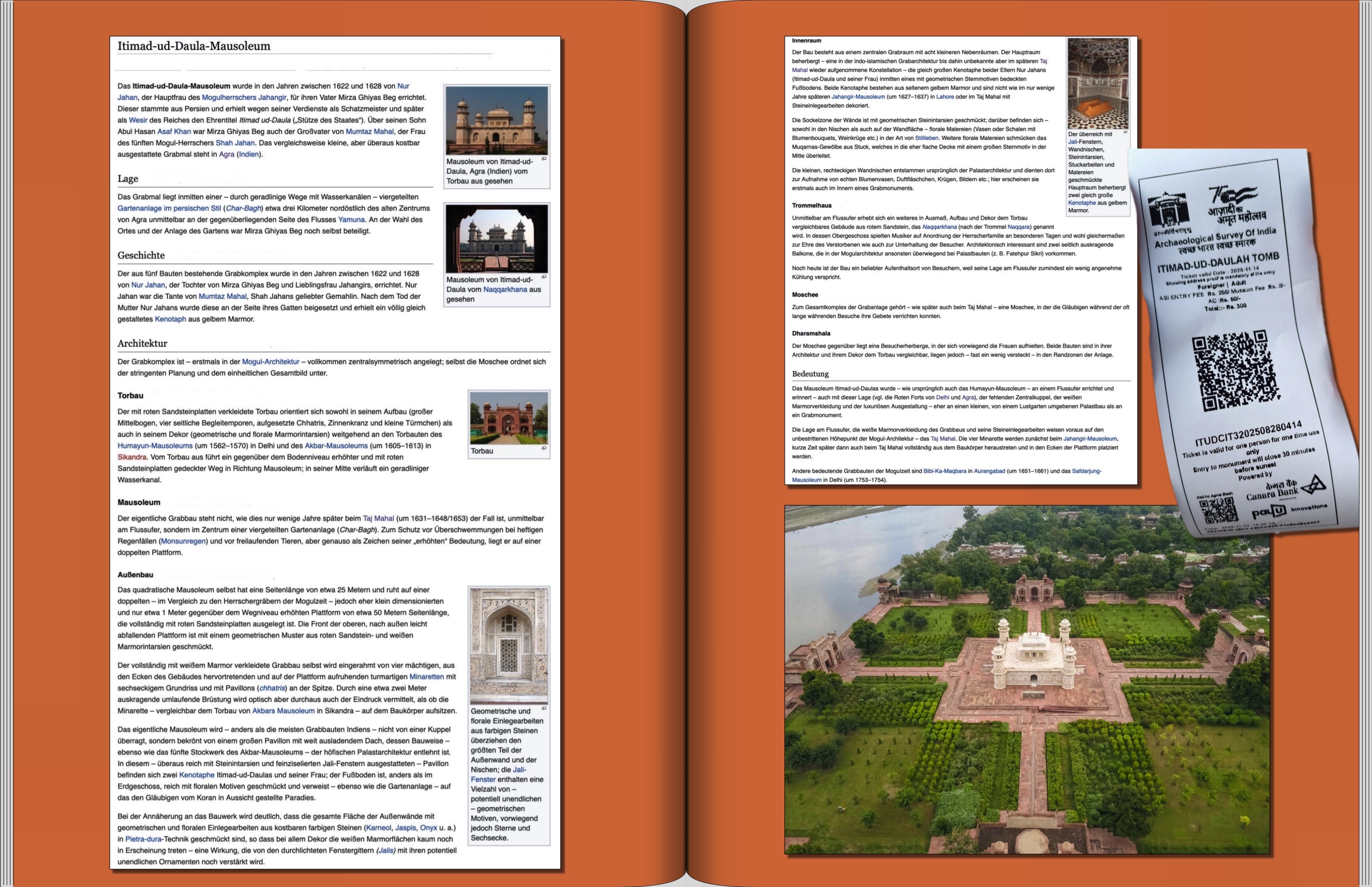This screenshot has width=1372, height=887.
Task: Follow the Gartenanlage im persischen Stil link
Action: tap(169, 209)
